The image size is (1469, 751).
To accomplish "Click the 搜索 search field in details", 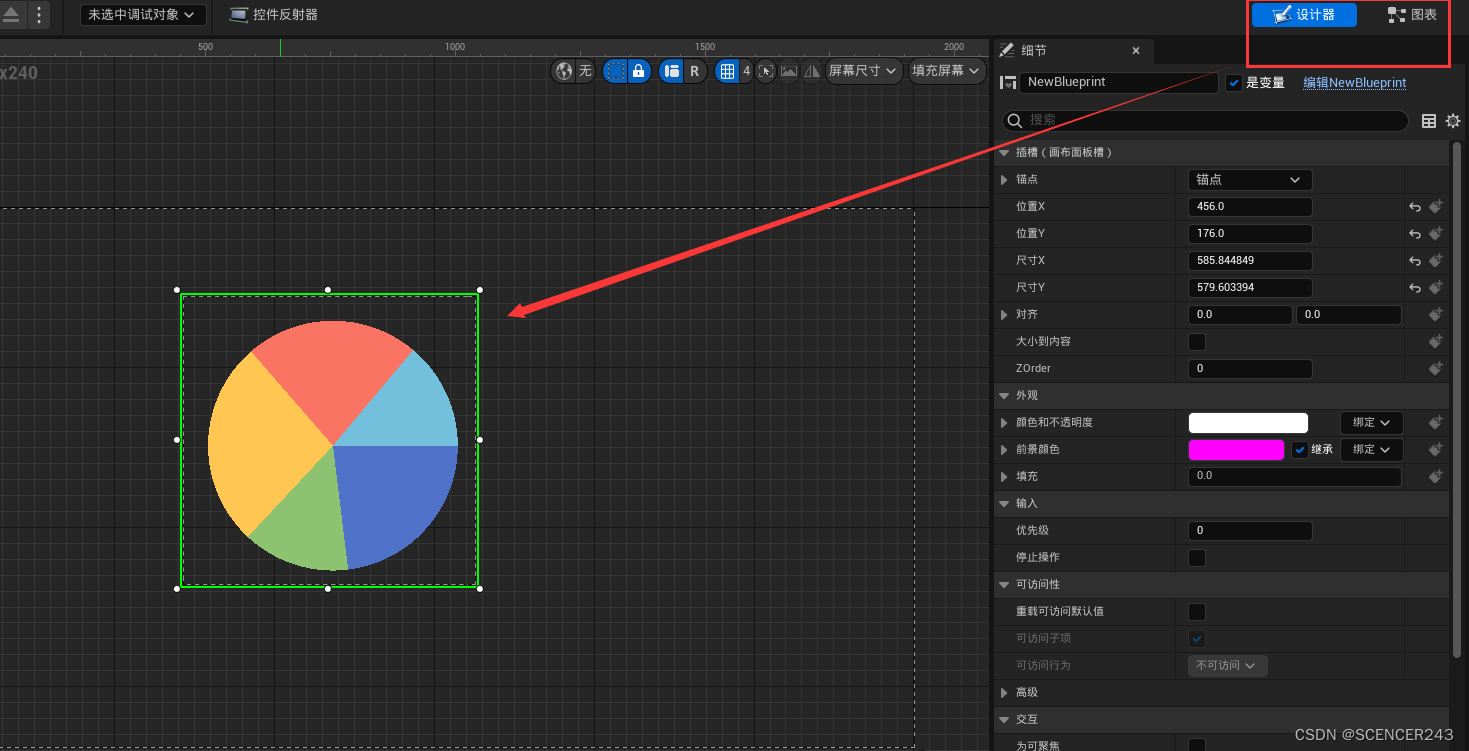I will 1205,120.
